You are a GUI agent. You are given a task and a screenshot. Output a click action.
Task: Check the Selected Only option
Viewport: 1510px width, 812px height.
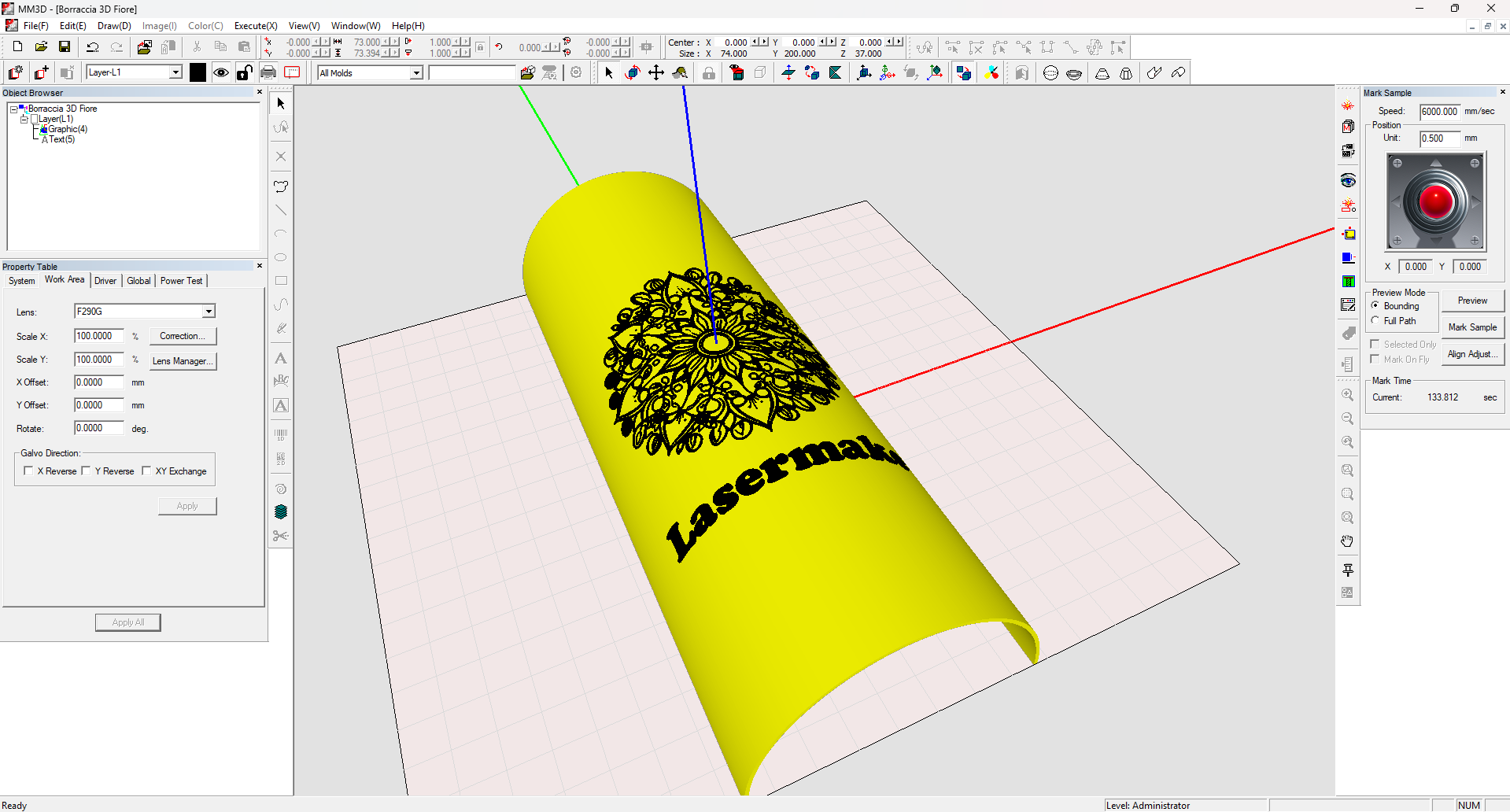pyautogui.click(x=1375, y=345)
